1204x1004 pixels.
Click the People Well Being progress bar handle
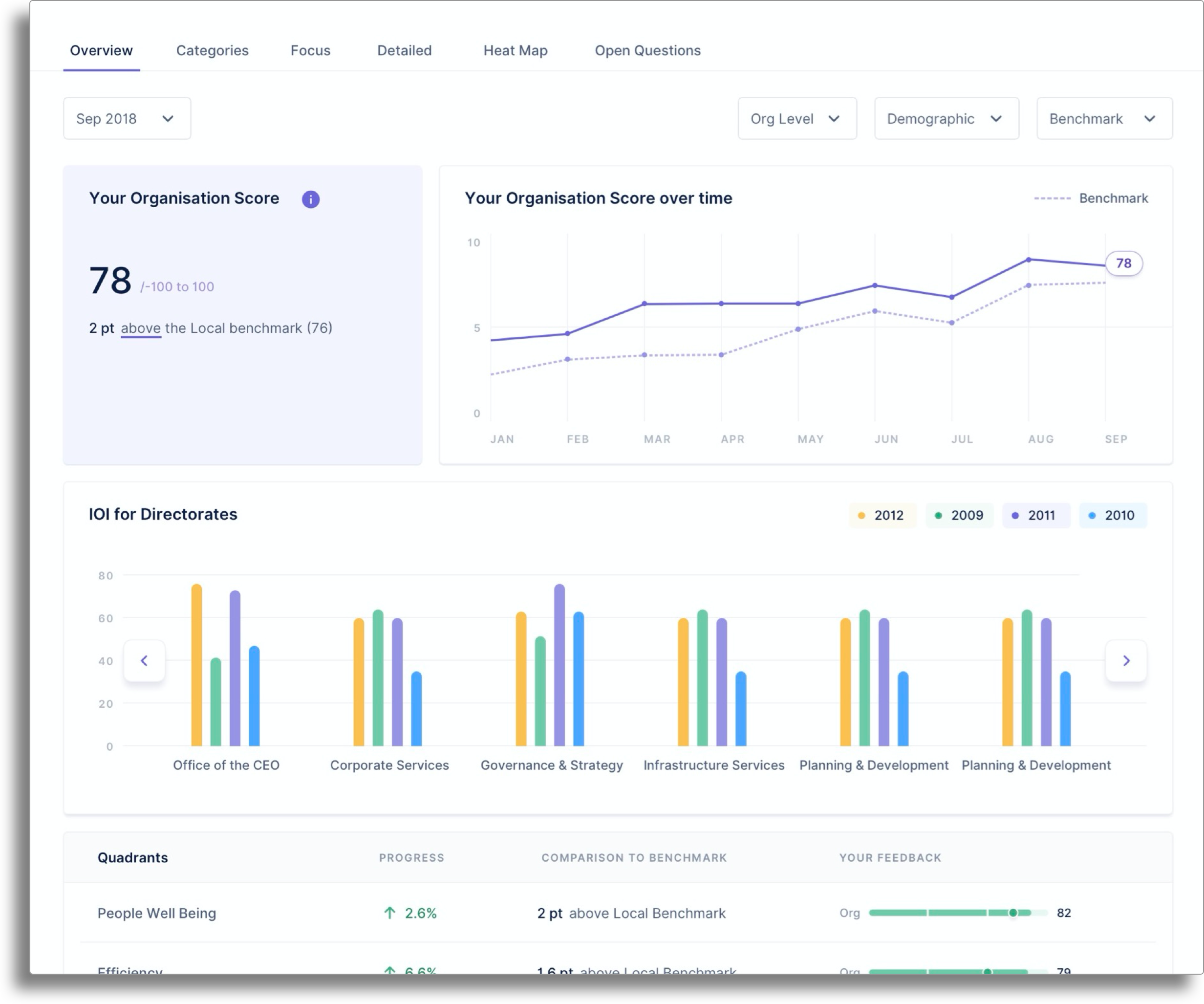tap(1014, 913)
